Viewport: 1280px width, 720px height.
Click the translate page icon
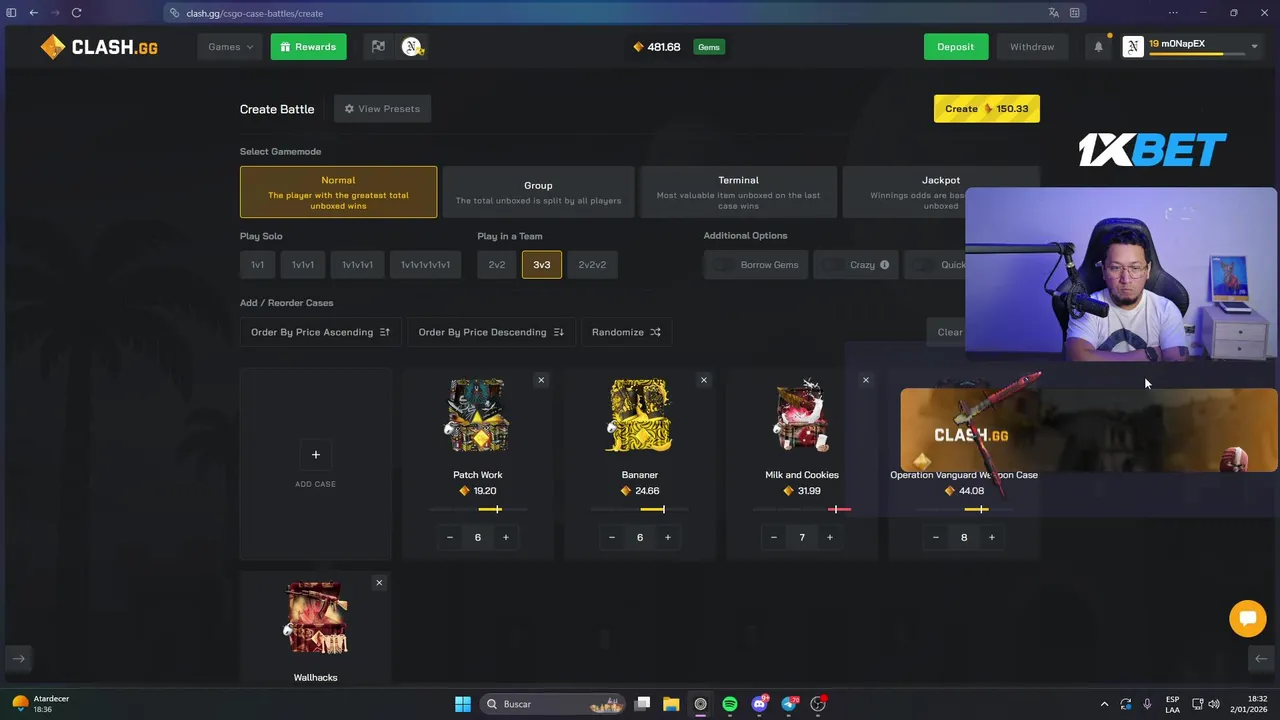coord(1053,13)
